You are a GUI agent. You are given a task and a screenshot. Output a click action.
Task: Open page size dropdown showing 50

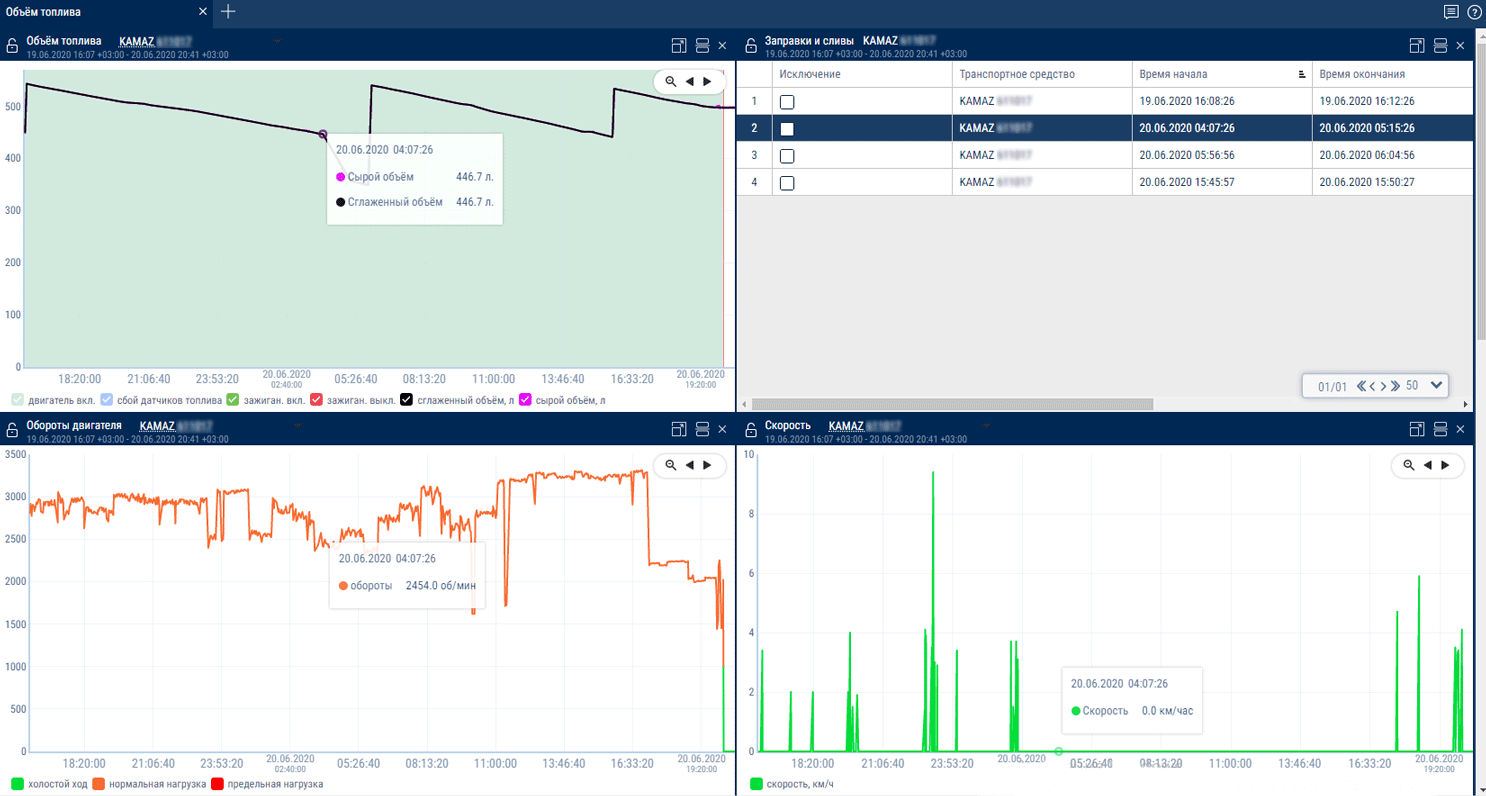1437,385
